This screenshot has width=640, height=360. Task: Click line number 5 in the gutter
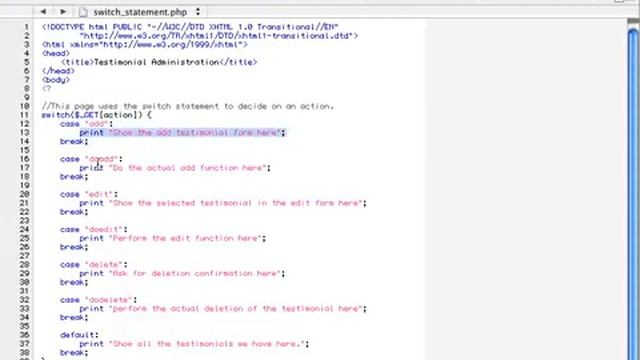click(x=27, y=62)
